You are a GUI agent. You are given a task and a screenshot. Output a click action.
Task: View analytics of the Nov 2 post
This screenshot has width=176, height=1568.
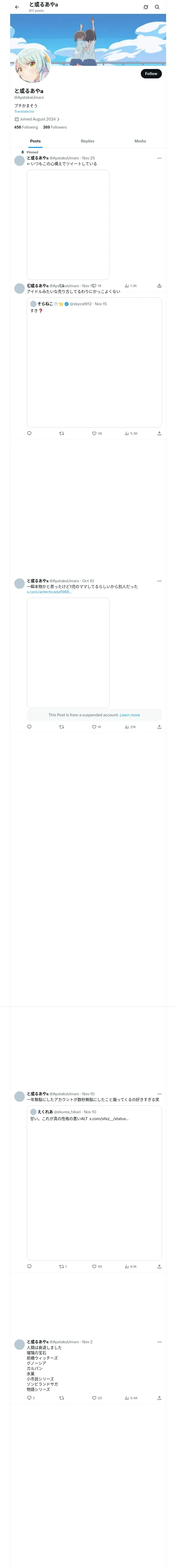127,1398
